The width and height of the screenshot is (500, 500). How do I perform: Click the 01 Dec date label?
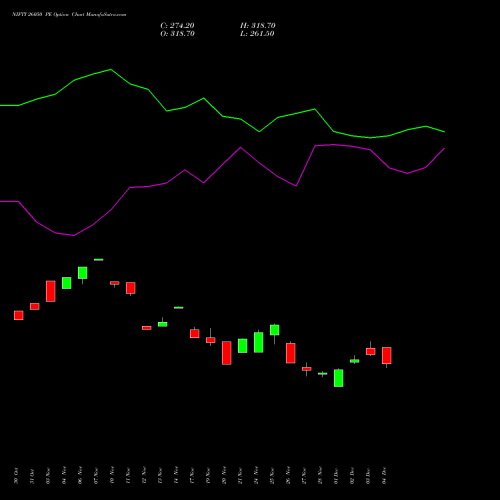pyautogui.click(x=336, y=476)
